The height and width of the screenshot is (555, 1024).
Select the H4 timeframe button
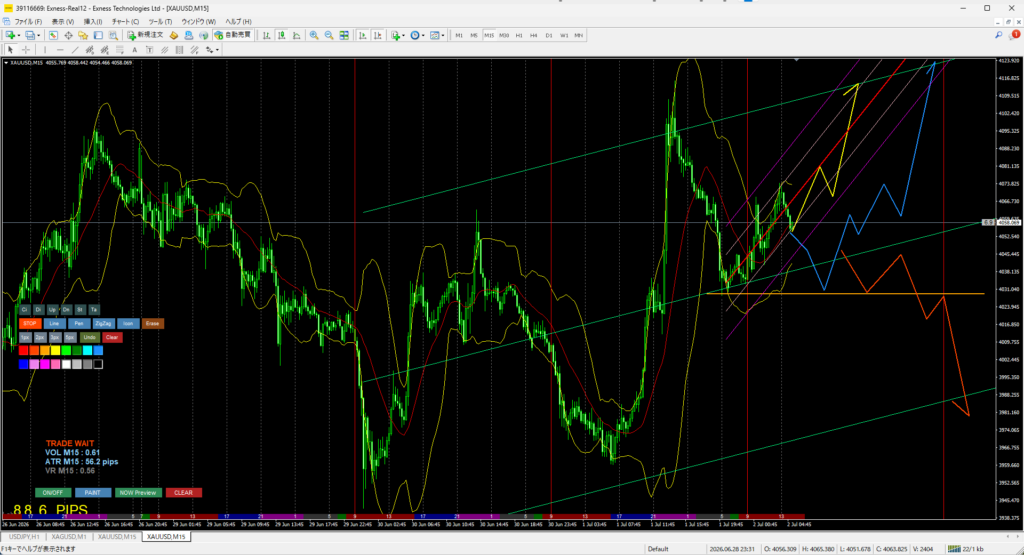tap(534, 35)
